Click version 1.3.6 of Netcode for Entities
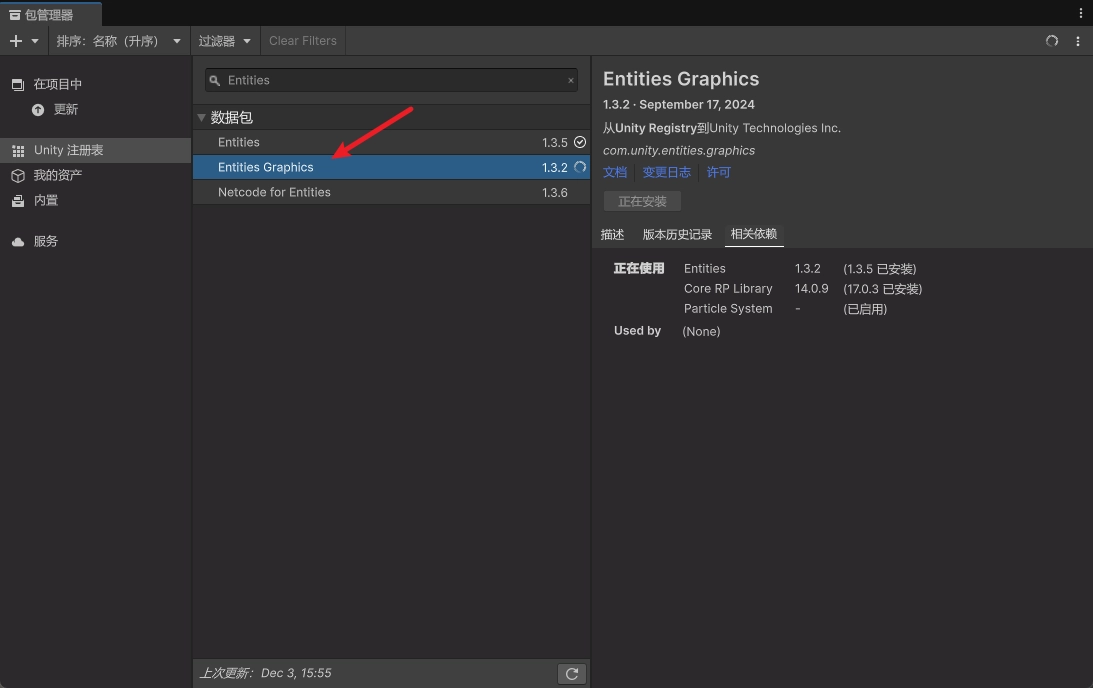The width and height of the screenshot is (1093, 688). [555, 193]
